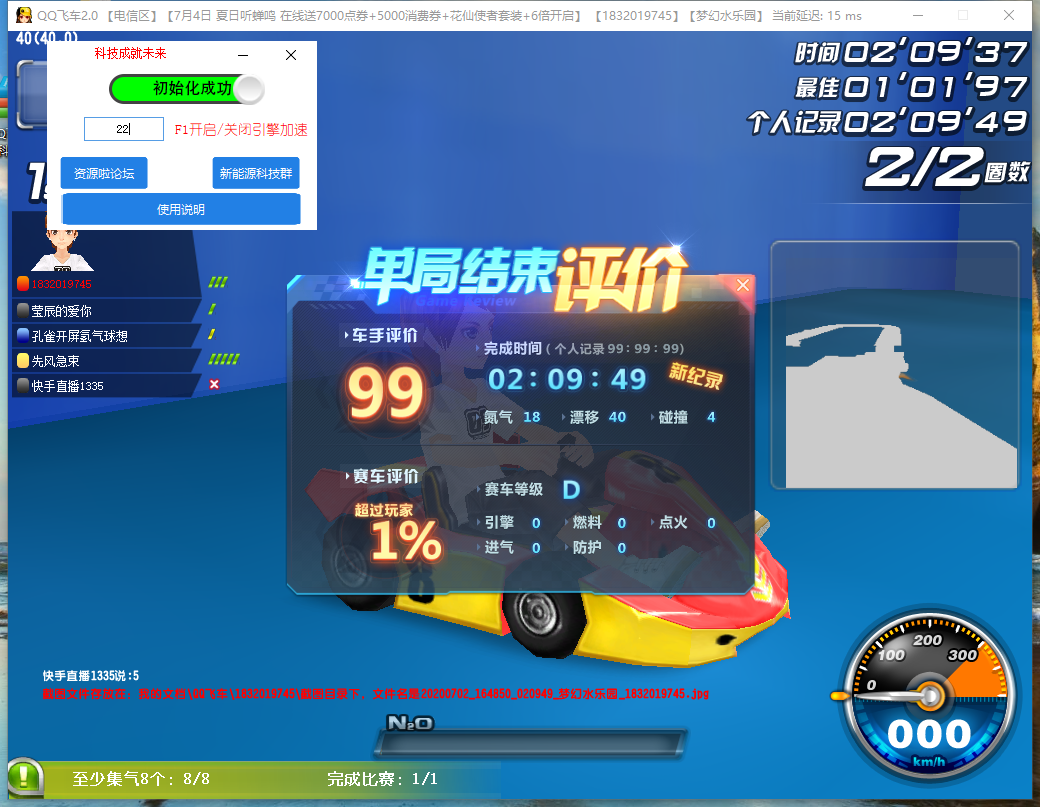Viewport: 1040px width, 807px height.
Task: Click the F1开启/关闭引擎加速 hint text
Action: pyautogui.click(x=241, y=129)
